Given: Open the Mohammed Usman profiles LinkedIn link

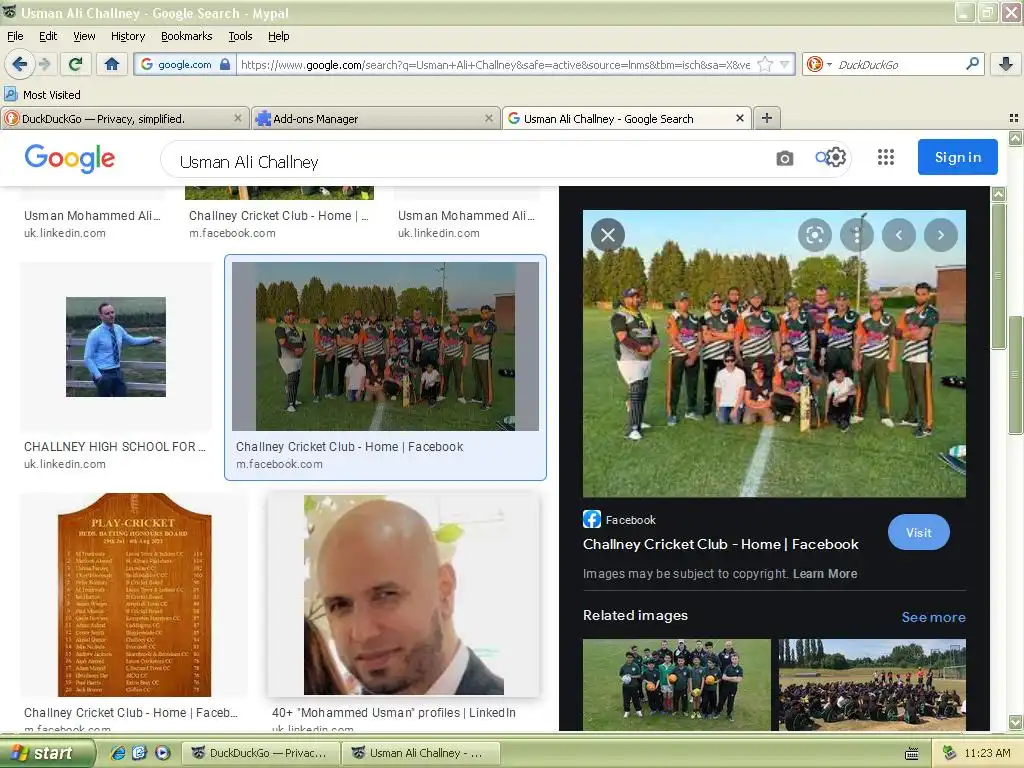Looking at the screenshot, I should 394,712.
